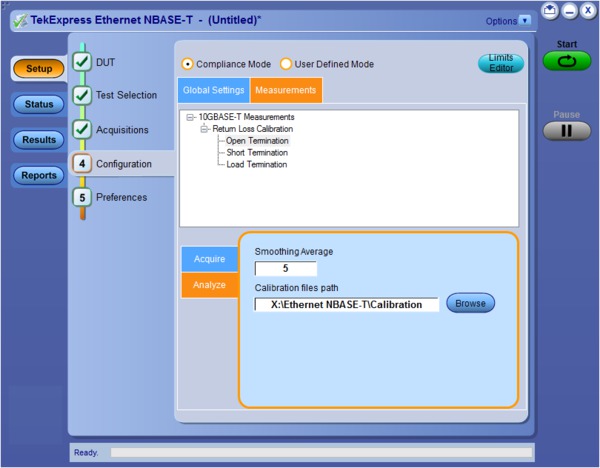Click the green Start run icon
600x468 pixels.
click(x=567, y=61)
